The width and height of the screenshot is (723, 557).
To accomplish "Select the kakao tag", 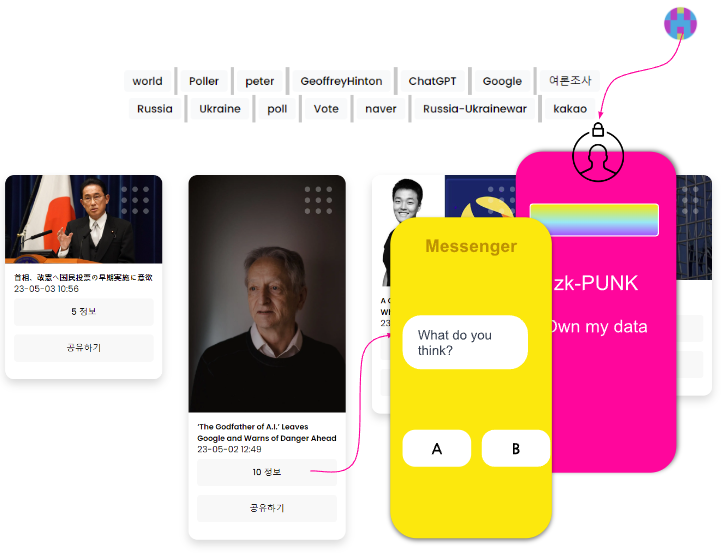I will [x=570, y=109].
